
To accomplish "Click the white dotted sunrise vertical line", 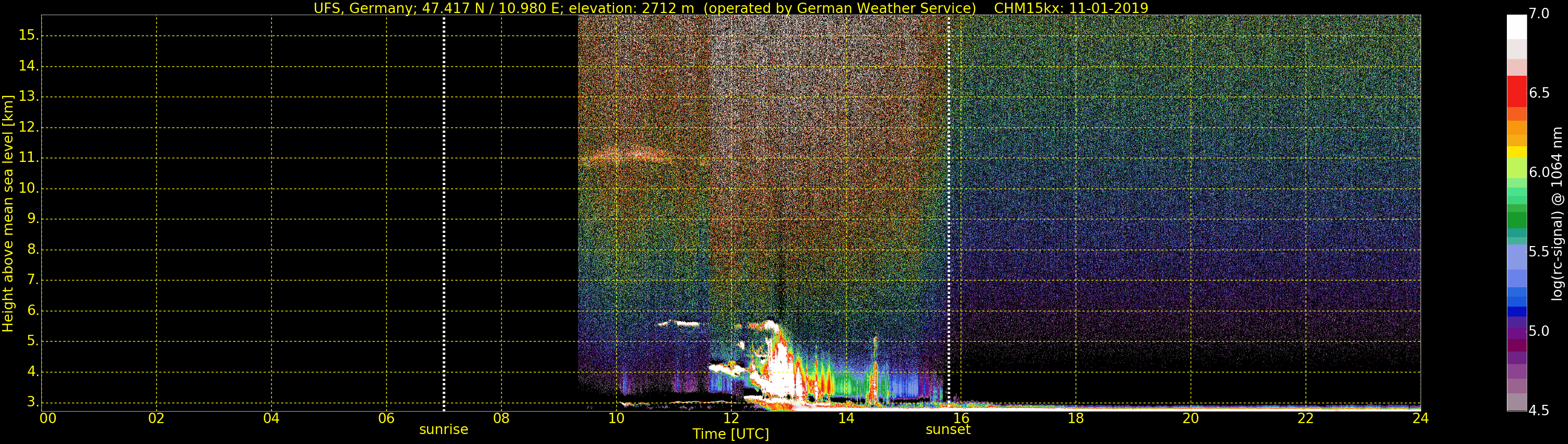I will coord(444,213).
